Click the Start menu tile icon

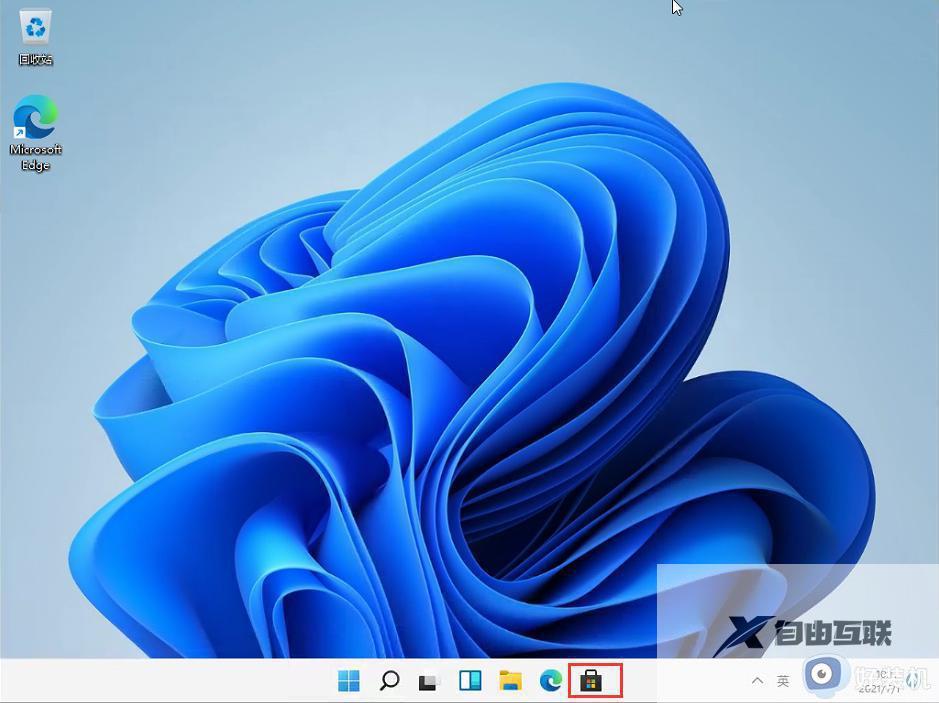pos(349,681)
